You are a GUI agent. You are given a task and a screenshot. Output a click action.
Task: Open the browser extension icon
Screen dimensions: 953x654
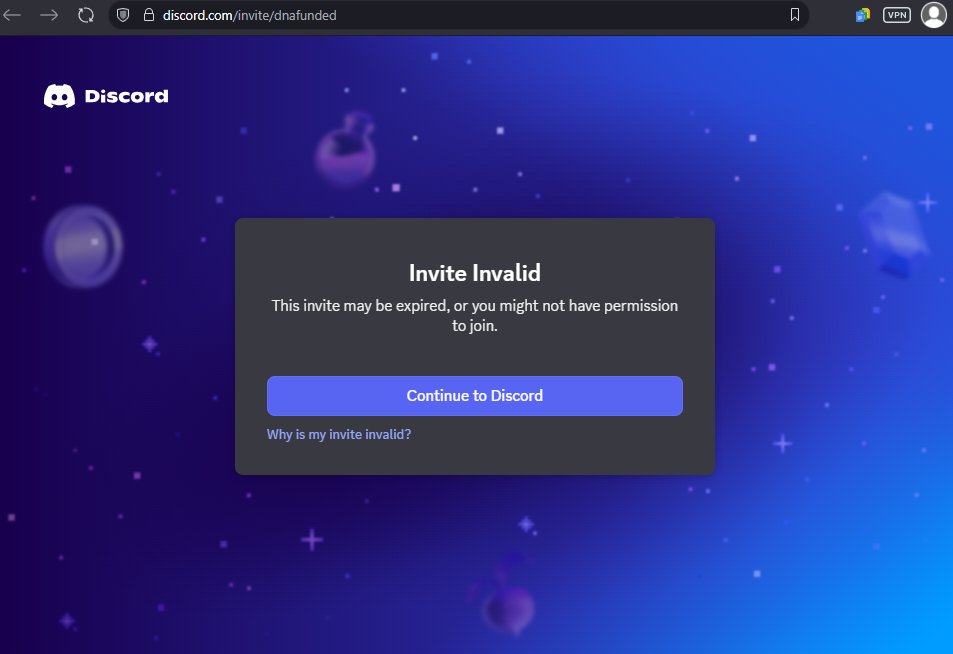862,15
